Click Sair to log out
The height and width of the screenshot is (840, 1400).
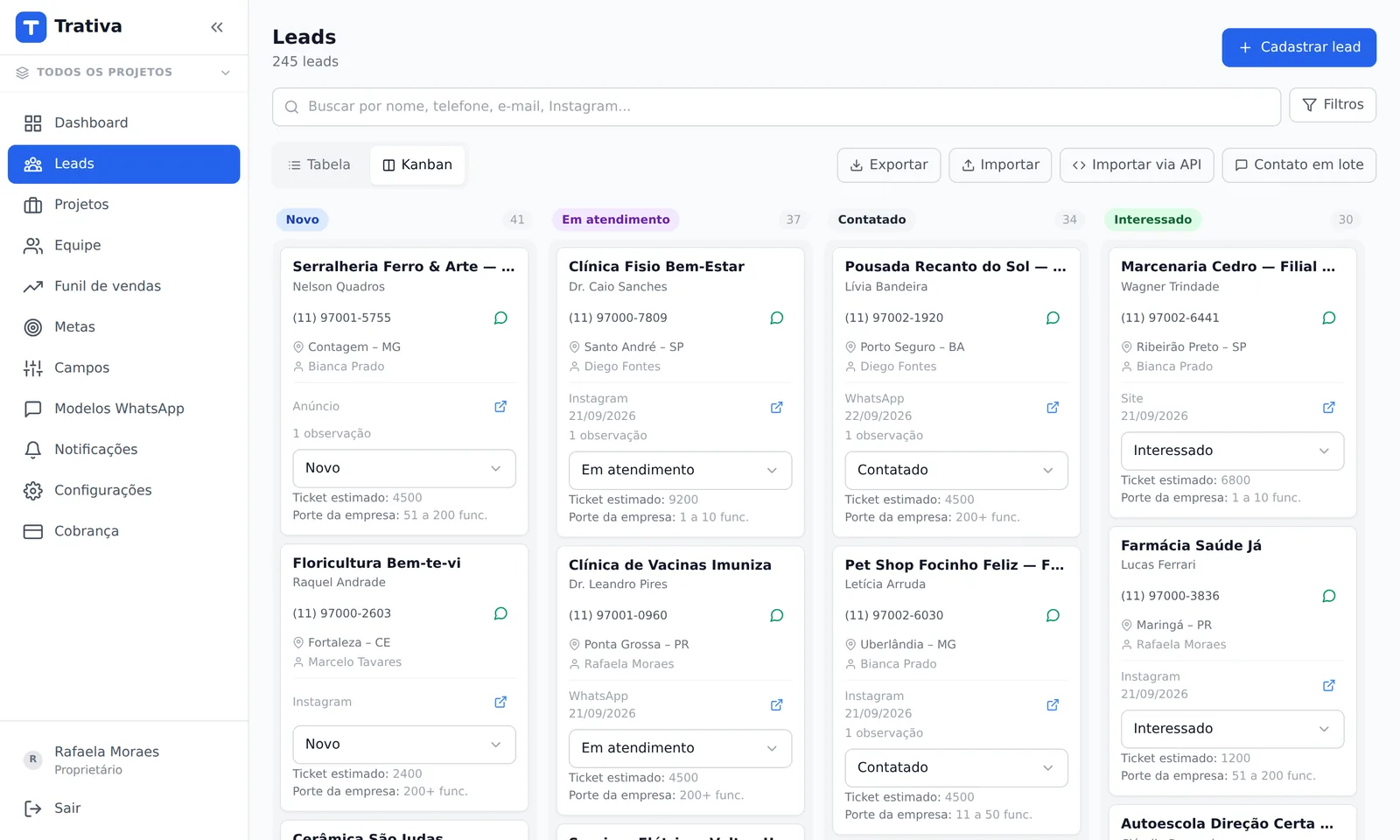[124, 808]
